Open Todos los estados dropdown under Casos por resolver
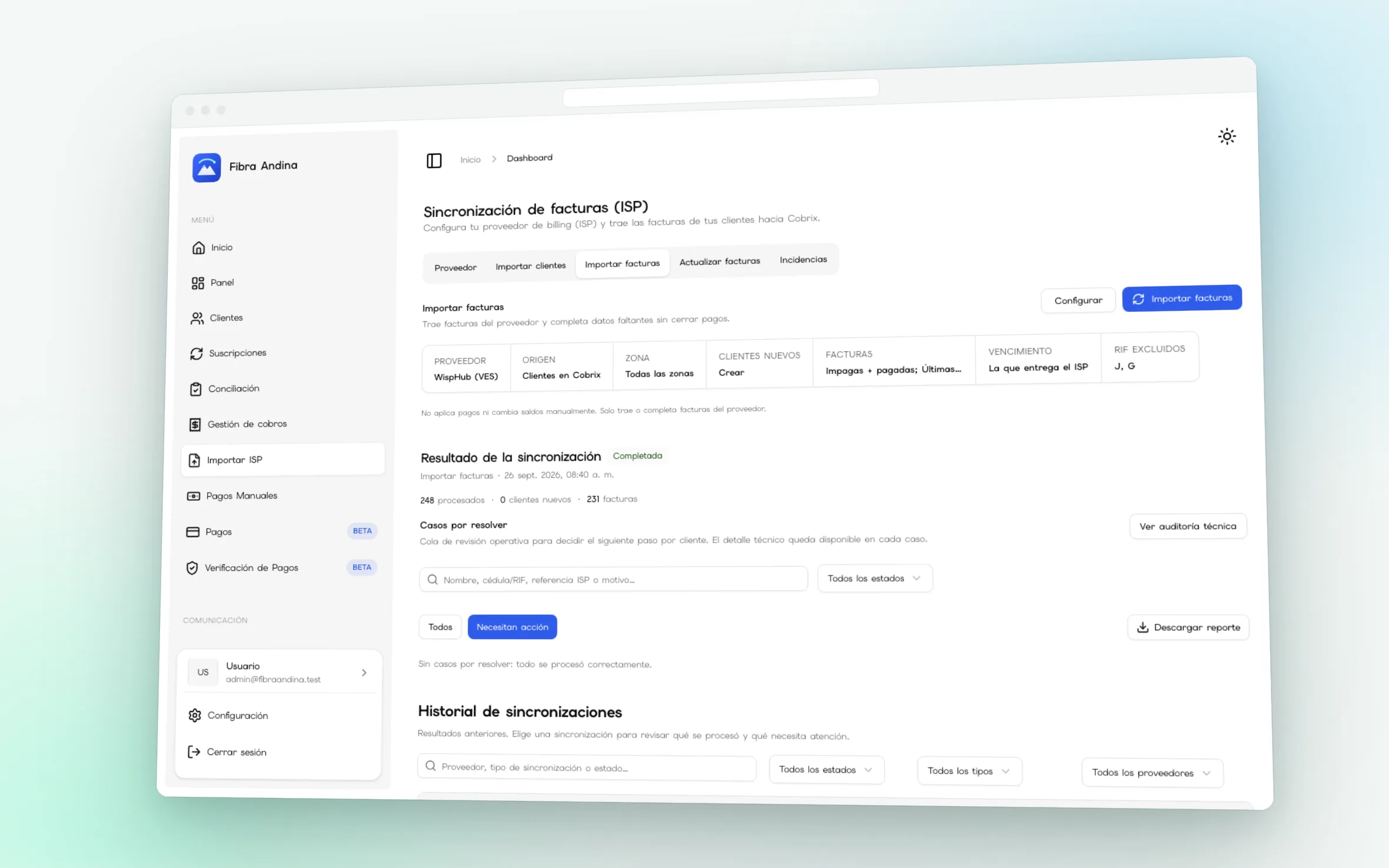Image resolution: width=1389 pixels, height=868 pixels. point(875,578)
